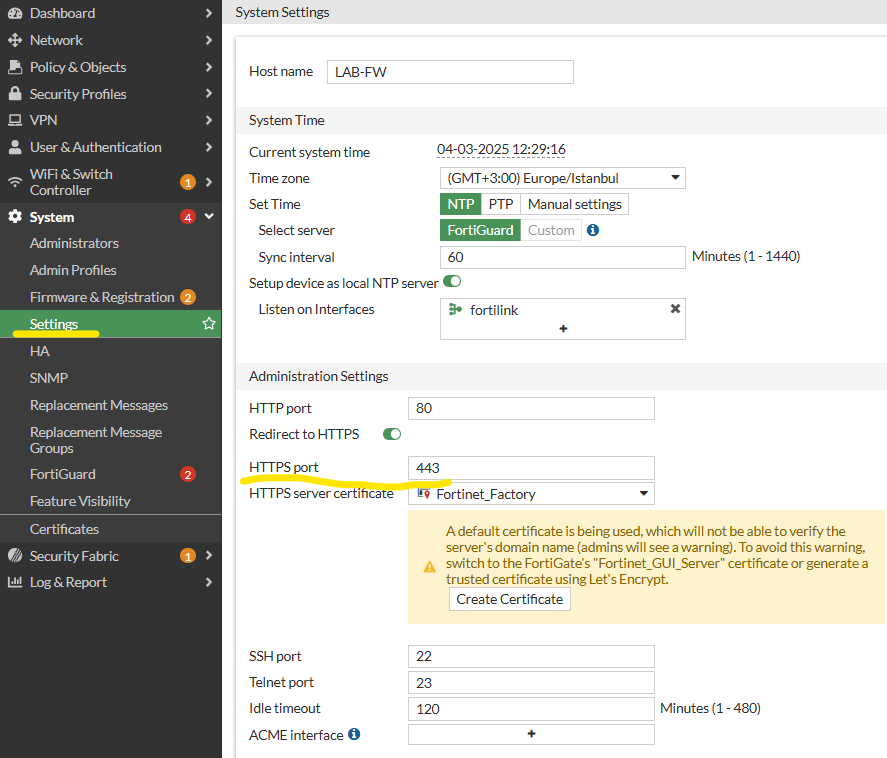The width and height of the screenshot is (887, 758).
Task: Click the System red badge showing 4
Action: pyautogui.click(x=188, y=217)
